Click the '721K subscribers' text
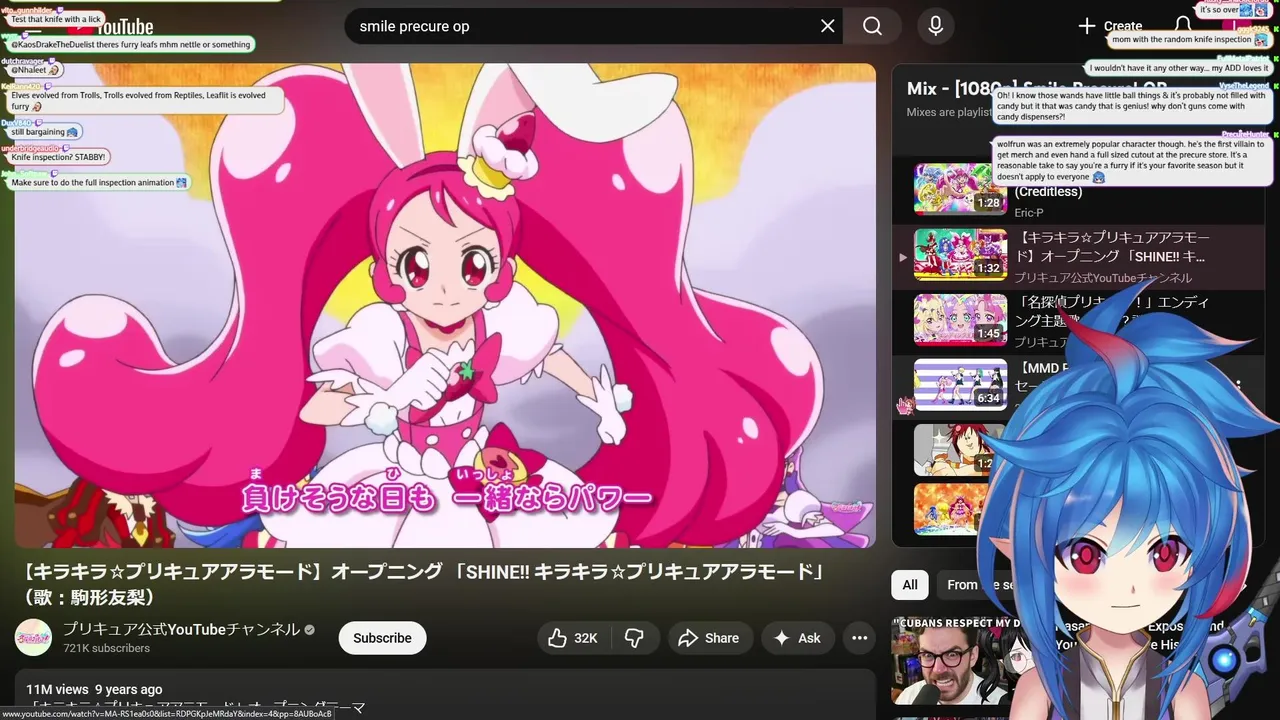Screen dimensions: 1280x720 (106, 648)
